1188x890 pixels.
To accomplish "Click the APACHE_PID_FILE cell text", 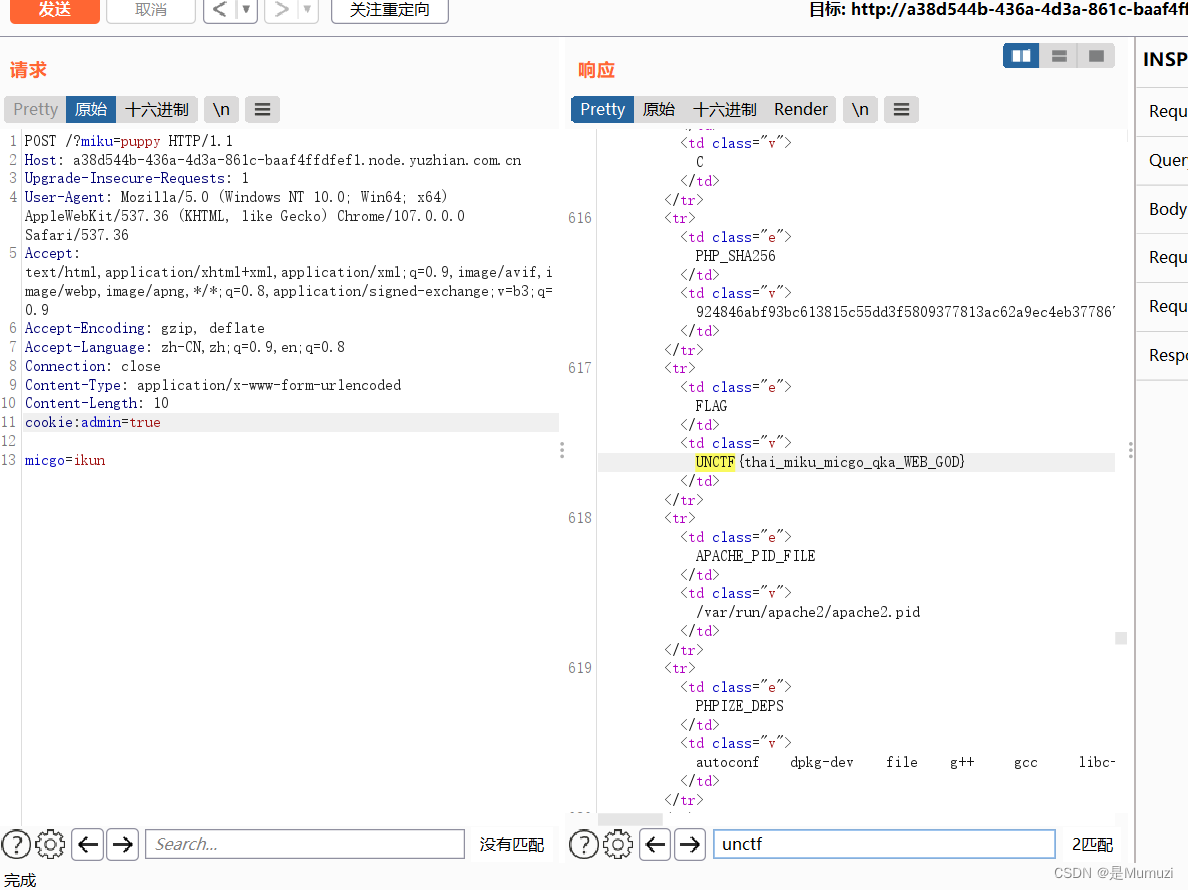I will pyautogui.click(x=755, y=556).
